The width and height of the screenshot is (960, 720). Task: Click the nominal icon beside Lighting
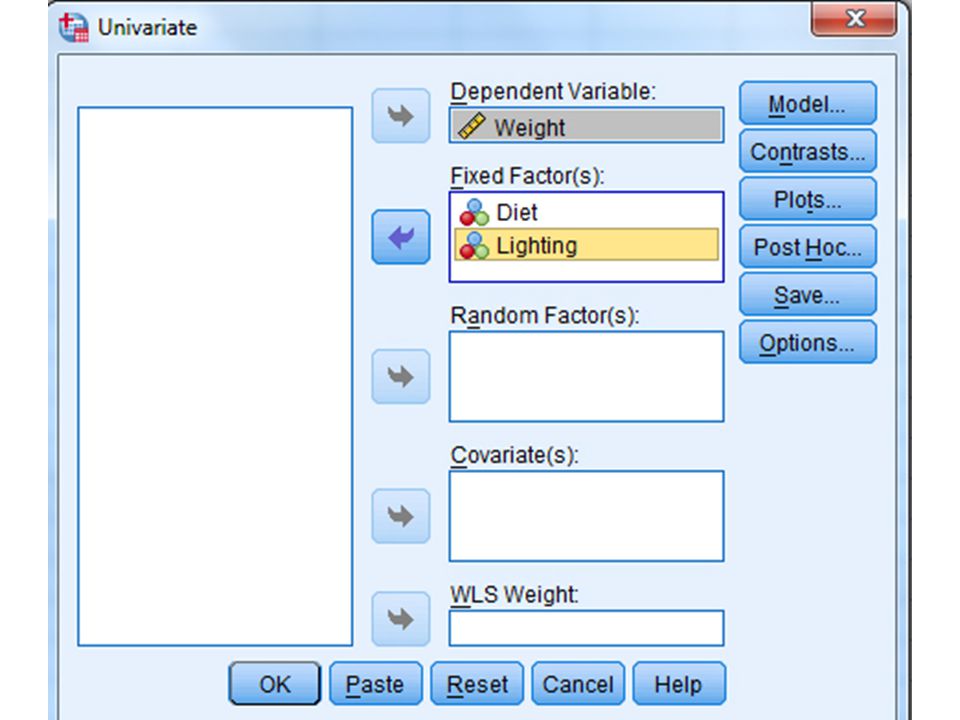tap(474, 246)
